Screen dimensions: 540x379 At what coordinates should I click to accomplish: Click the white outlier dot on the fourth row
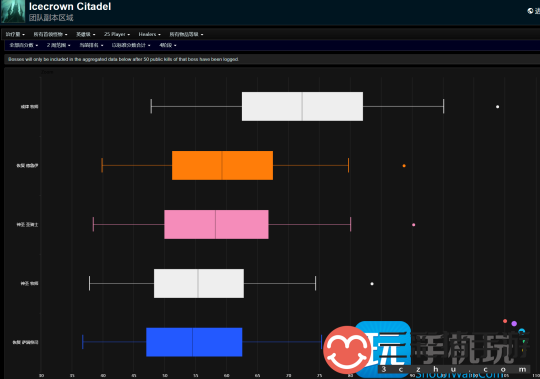tap(372, 284)
